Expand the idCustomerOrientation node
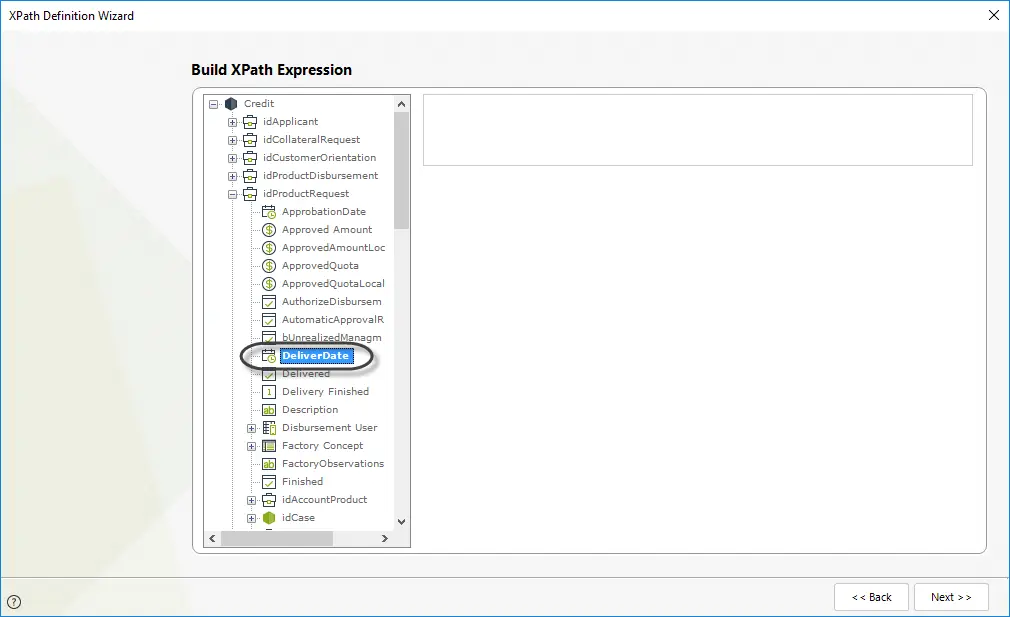The height and width of the screenshot is (617, 1010). (x=233, y=158)
